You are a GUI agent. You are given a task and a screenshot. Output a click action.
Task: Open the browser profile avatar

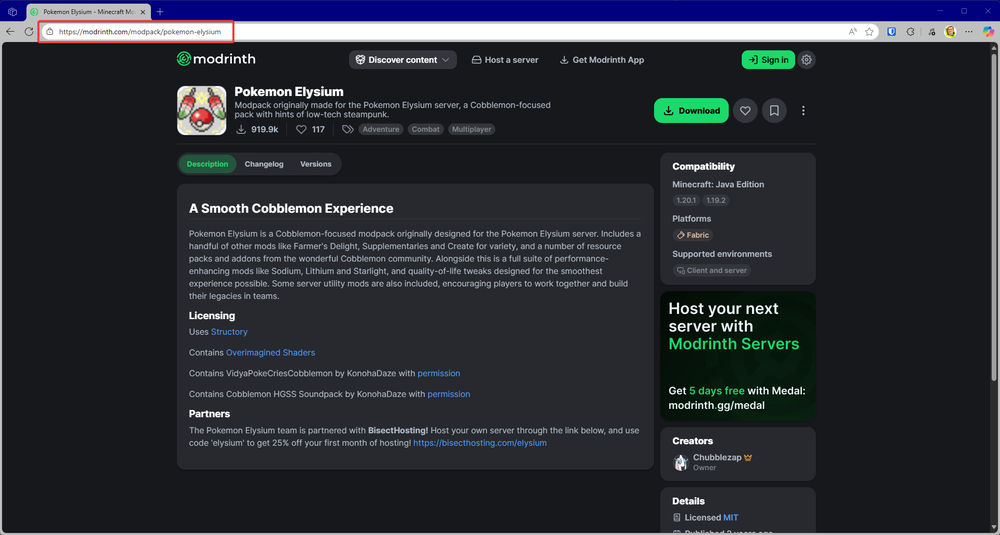tap(950, 32)
